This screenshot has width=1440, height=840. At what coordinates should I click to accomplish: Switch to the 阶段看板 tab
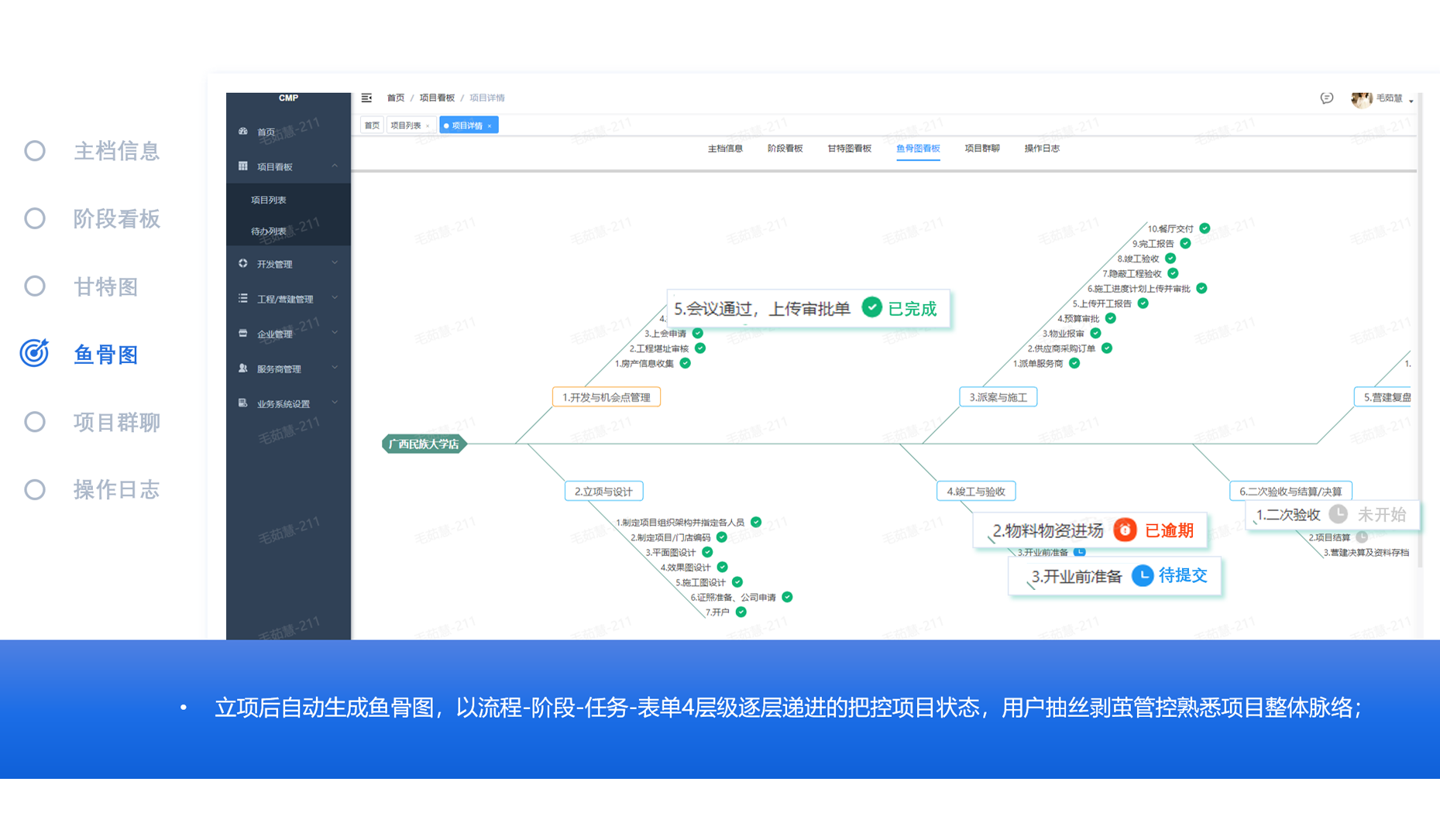click(785, 149)
